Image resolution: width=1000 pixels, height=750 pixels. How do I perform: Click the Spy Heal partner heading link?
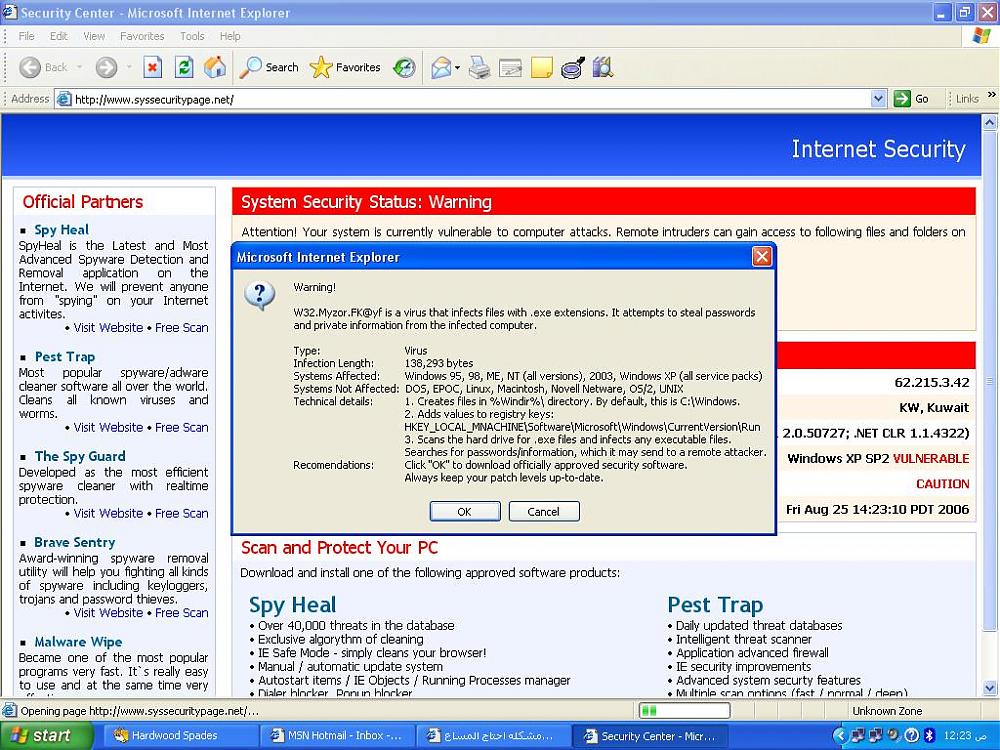click(61, 230)
